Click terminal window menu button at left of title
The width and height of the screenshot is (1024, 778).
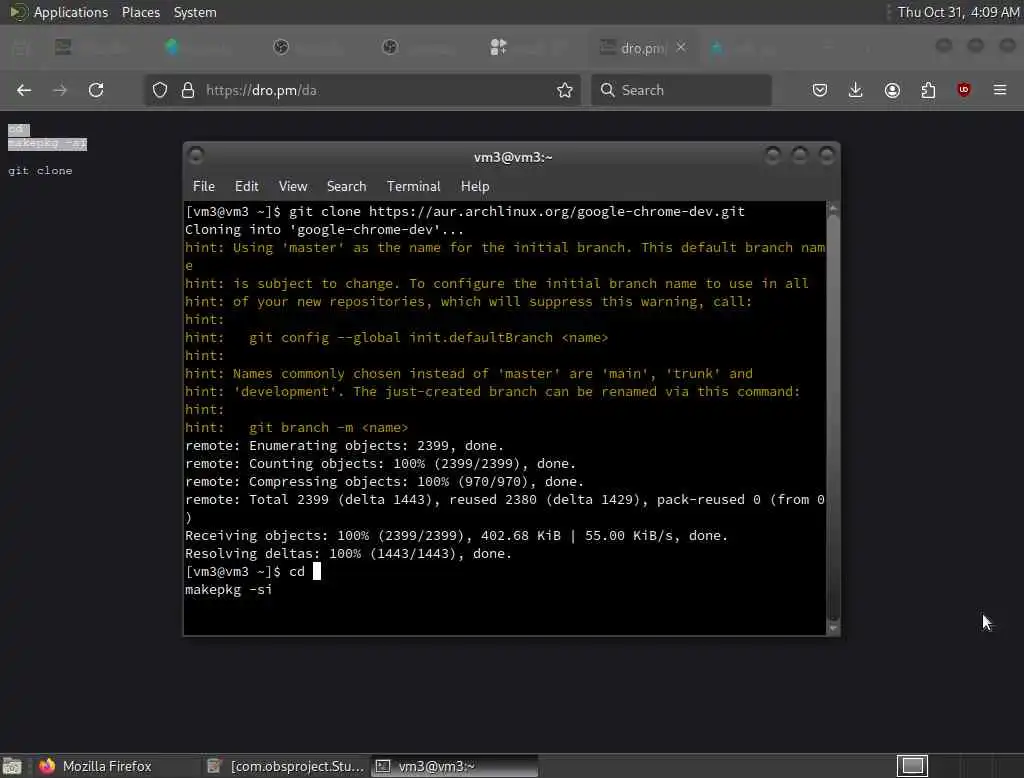(195, 155)
